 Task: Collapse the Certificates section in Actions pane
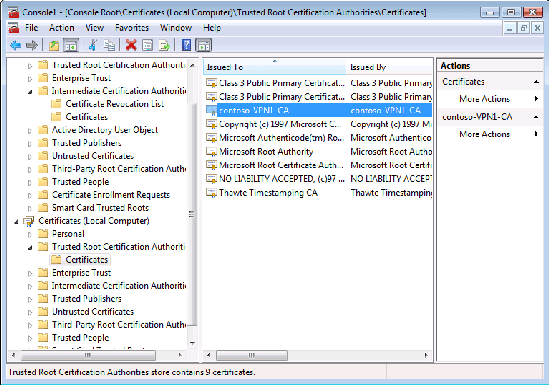click(536, 82)
